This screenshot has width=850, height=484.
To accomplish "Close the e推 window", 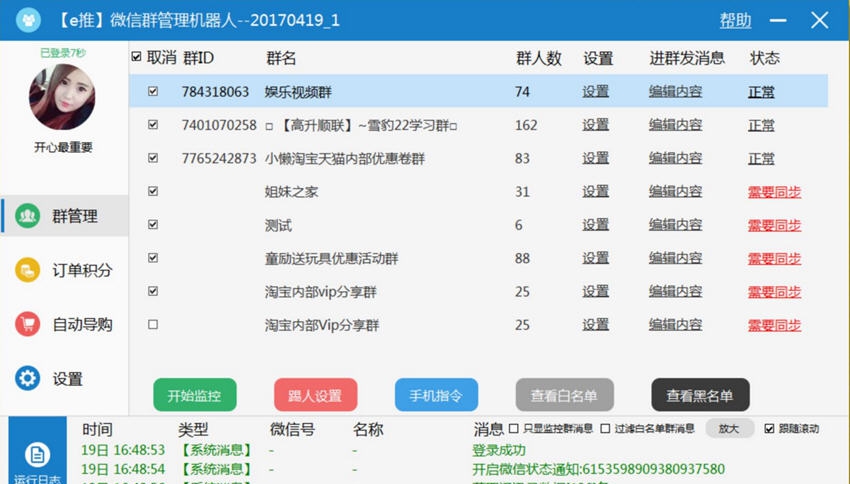I will pyautogui.click(x=819, y=21).
